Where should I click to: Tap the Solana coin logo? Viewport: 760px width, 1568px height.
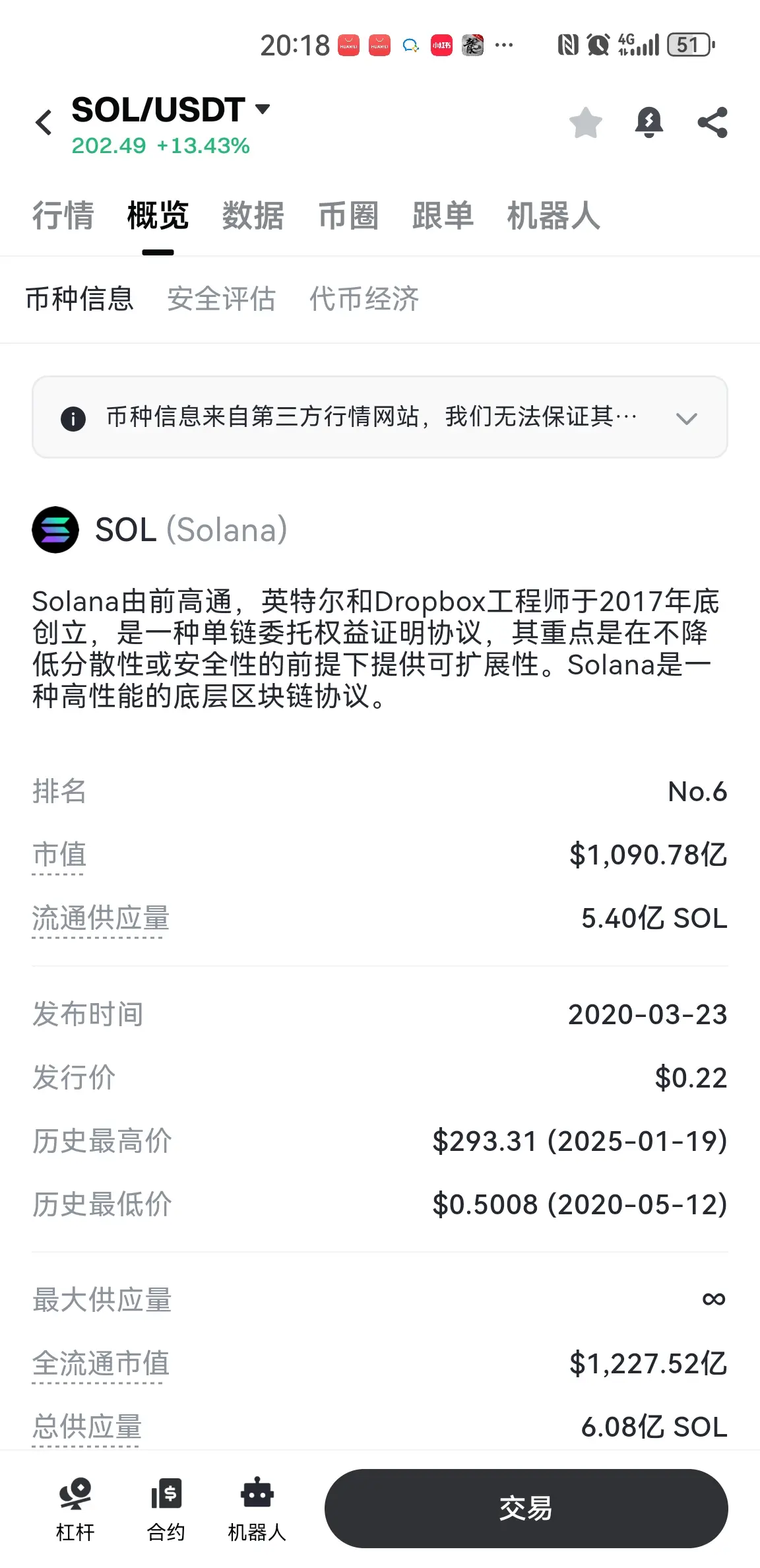pyautogui.click(x=55, y=529)
